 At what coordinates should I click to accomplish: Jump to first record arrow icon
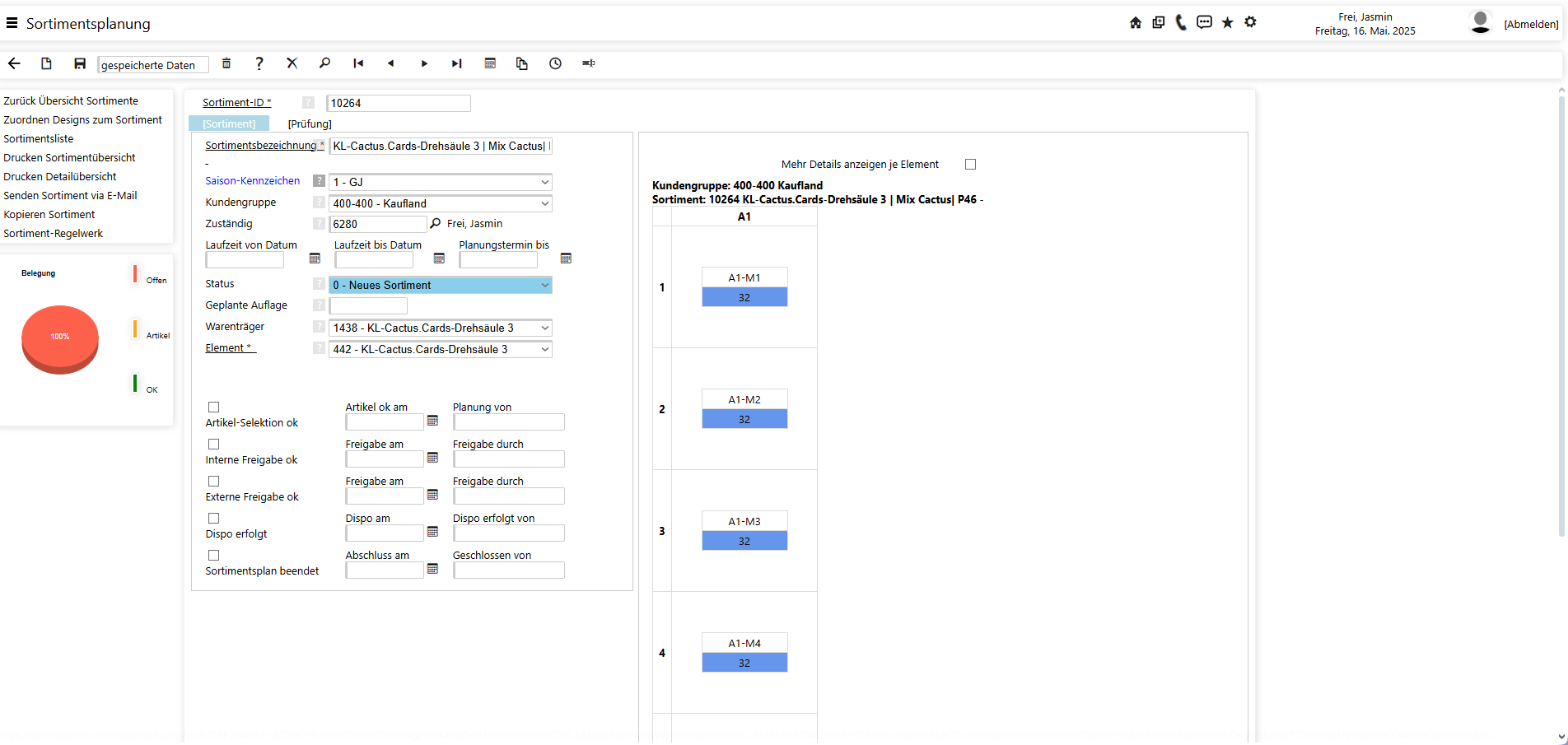pyautogui.click(x=358, y=63)
